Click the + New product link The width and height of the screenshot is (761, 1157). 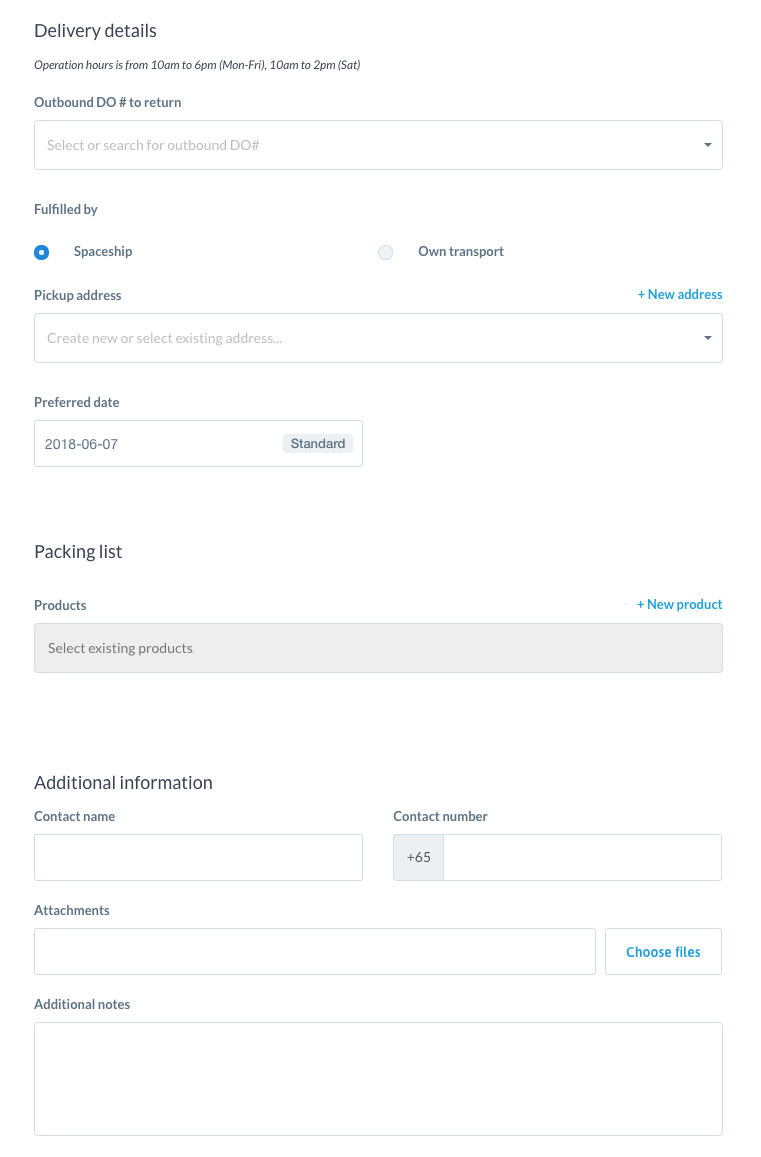679,604
